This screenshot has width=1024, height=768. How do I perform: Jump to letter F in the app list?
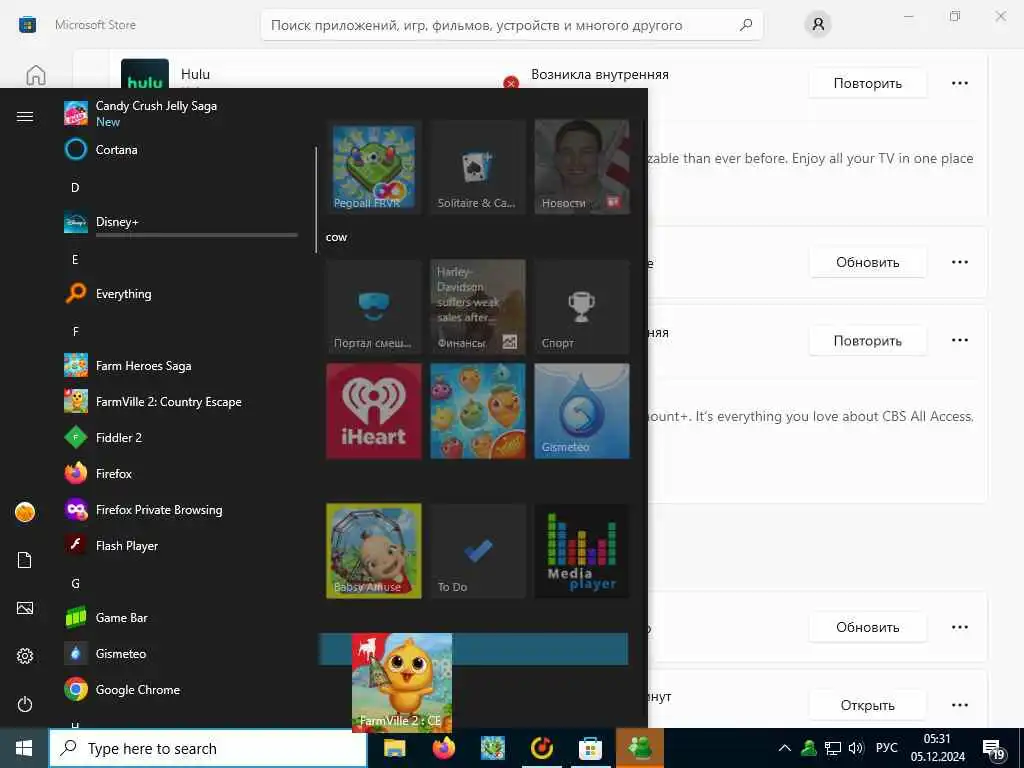click(x=75, y=331)
